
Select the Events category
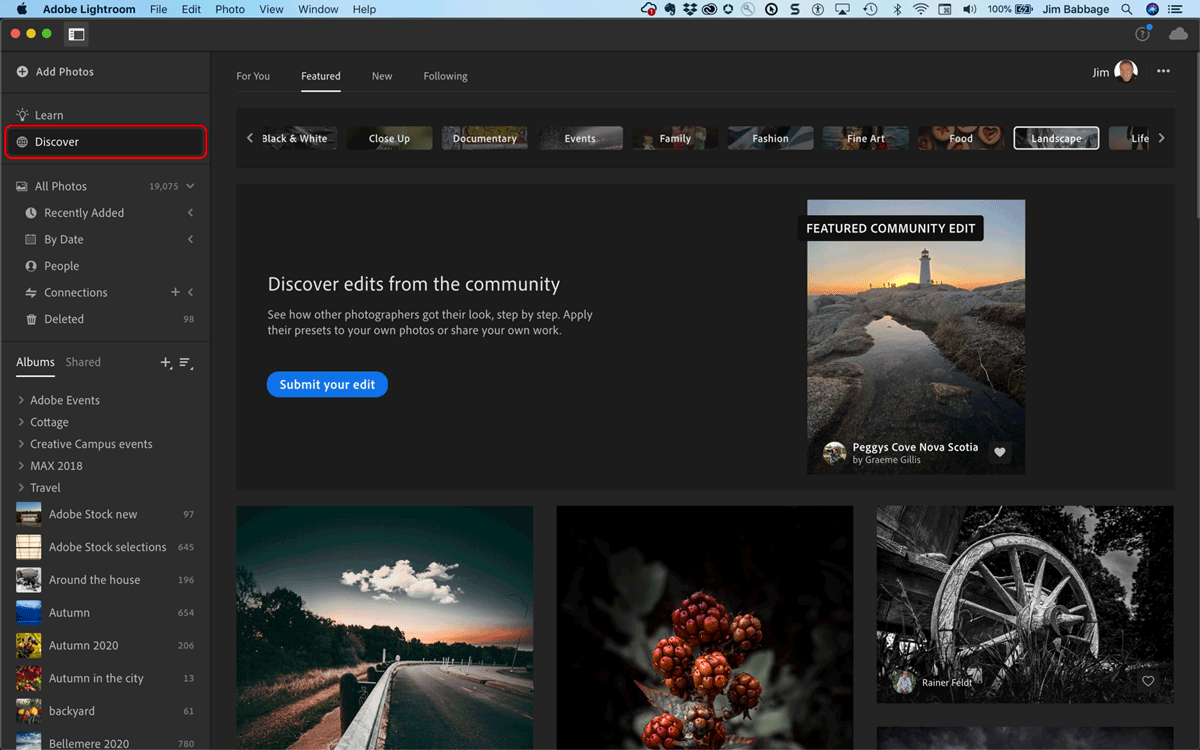coord(580,139)
